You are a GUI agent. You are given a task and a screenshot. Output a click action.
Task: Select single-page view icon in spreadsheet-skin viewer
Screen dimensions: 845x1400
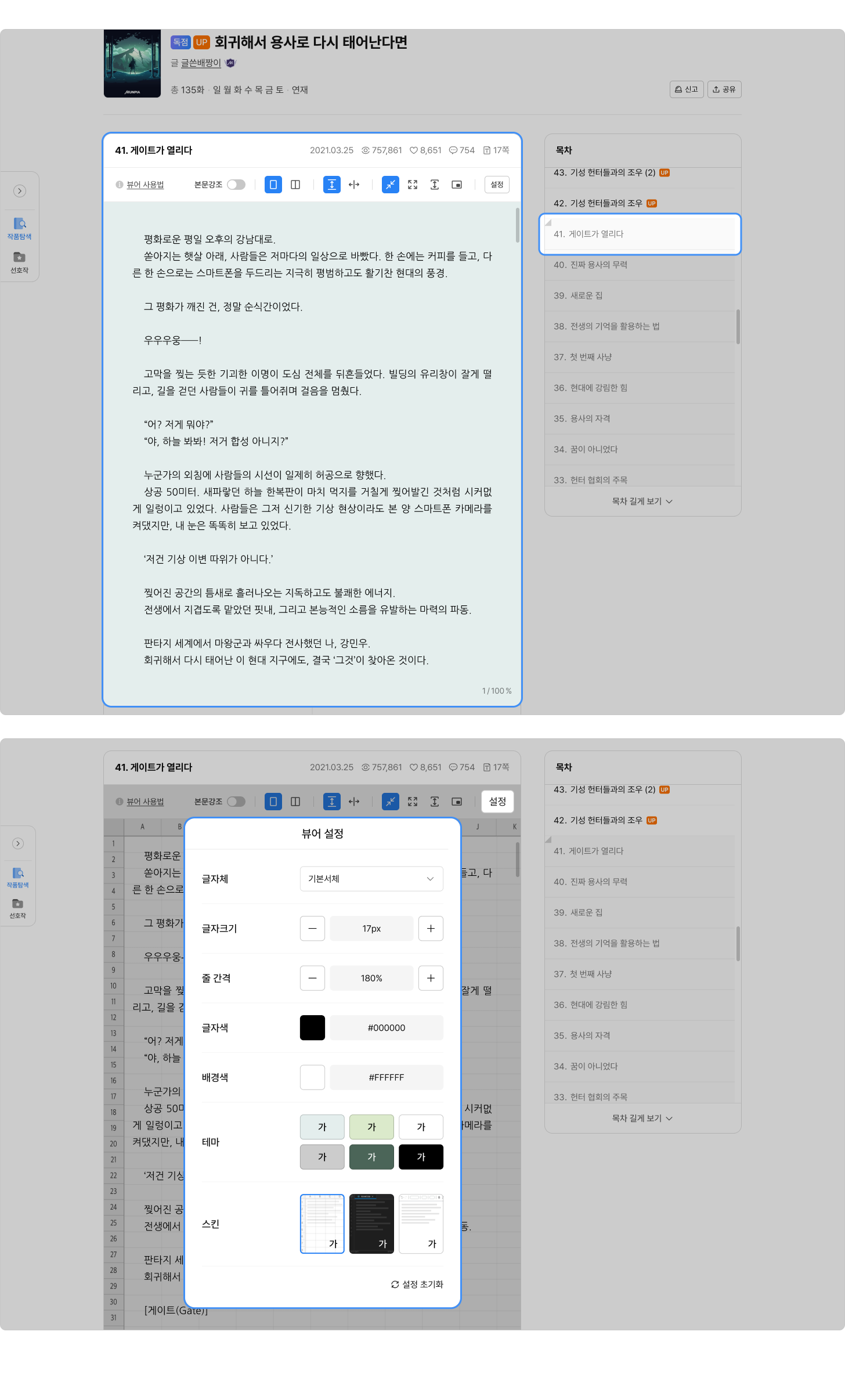pos(273,802)
